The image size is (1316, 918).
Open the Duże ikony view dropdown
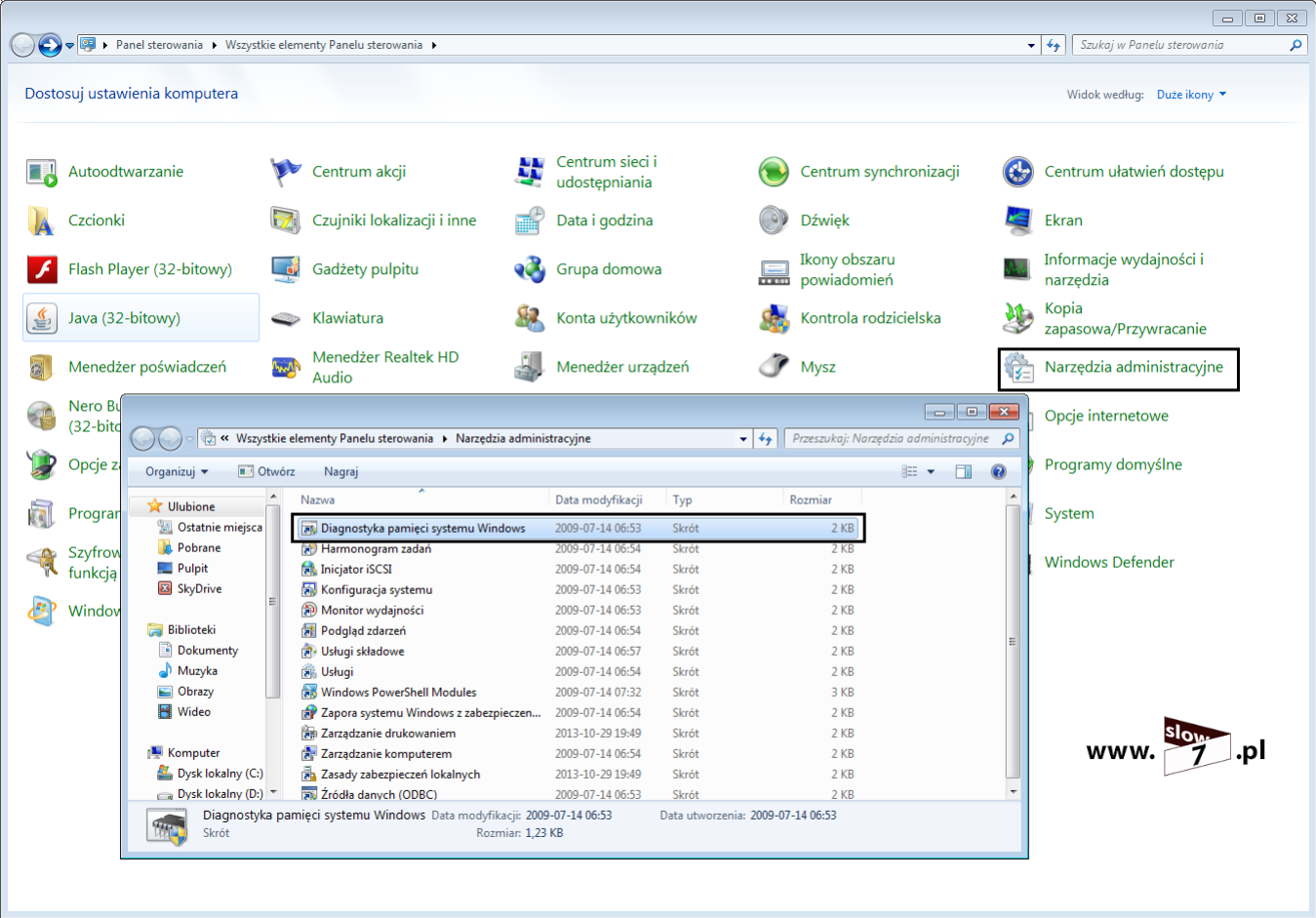tap(1191, 95)
